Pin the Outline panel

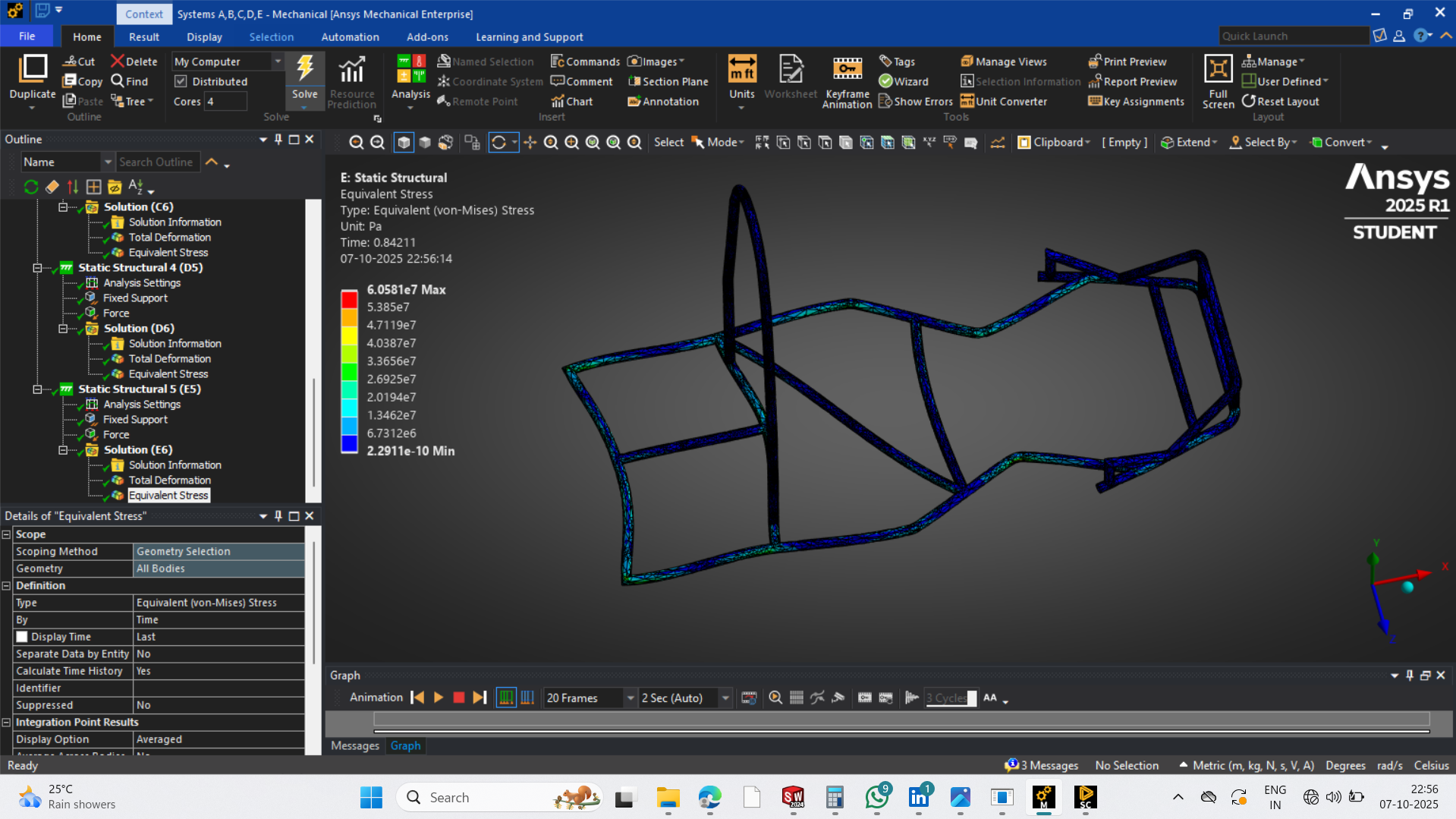click(278, 139)
